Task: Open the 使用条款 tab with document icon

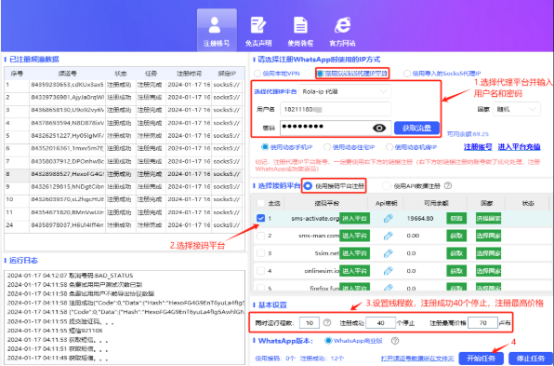Action: click(x=300, y=32)
